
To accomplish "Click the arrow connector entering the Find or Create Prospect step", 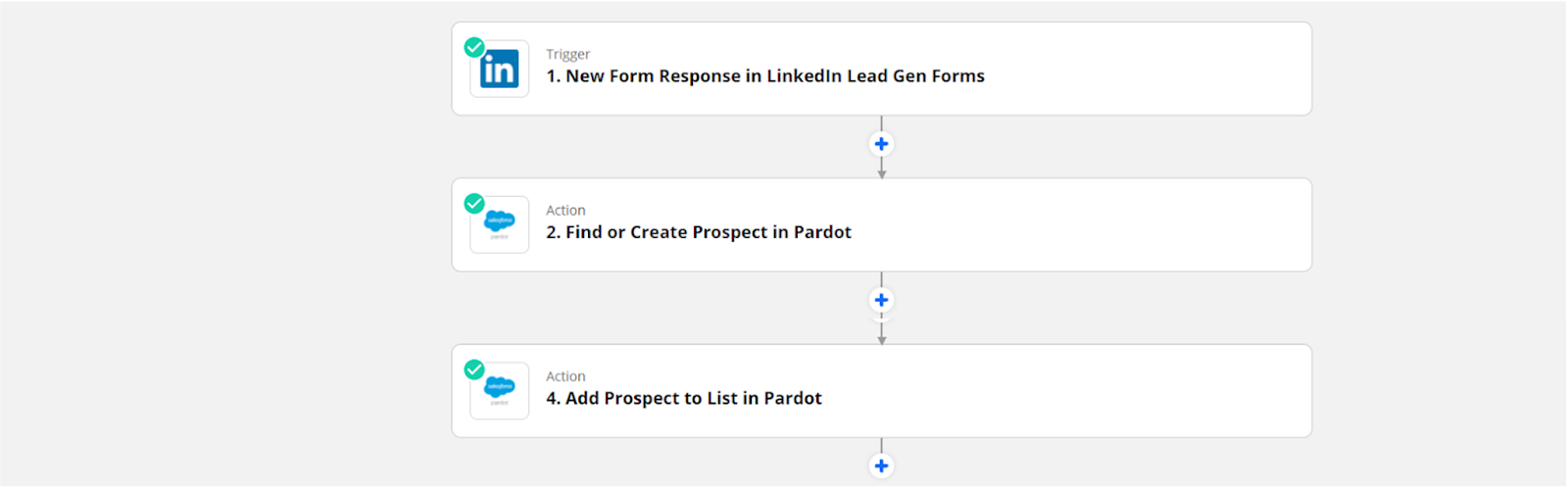I will pyautogui.click(x=882, y=169).
